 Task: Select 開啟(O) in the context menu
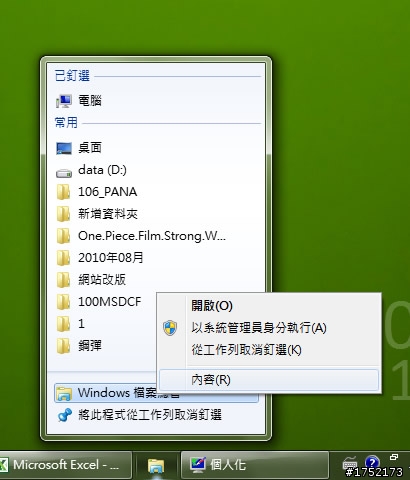coord(269,306)
